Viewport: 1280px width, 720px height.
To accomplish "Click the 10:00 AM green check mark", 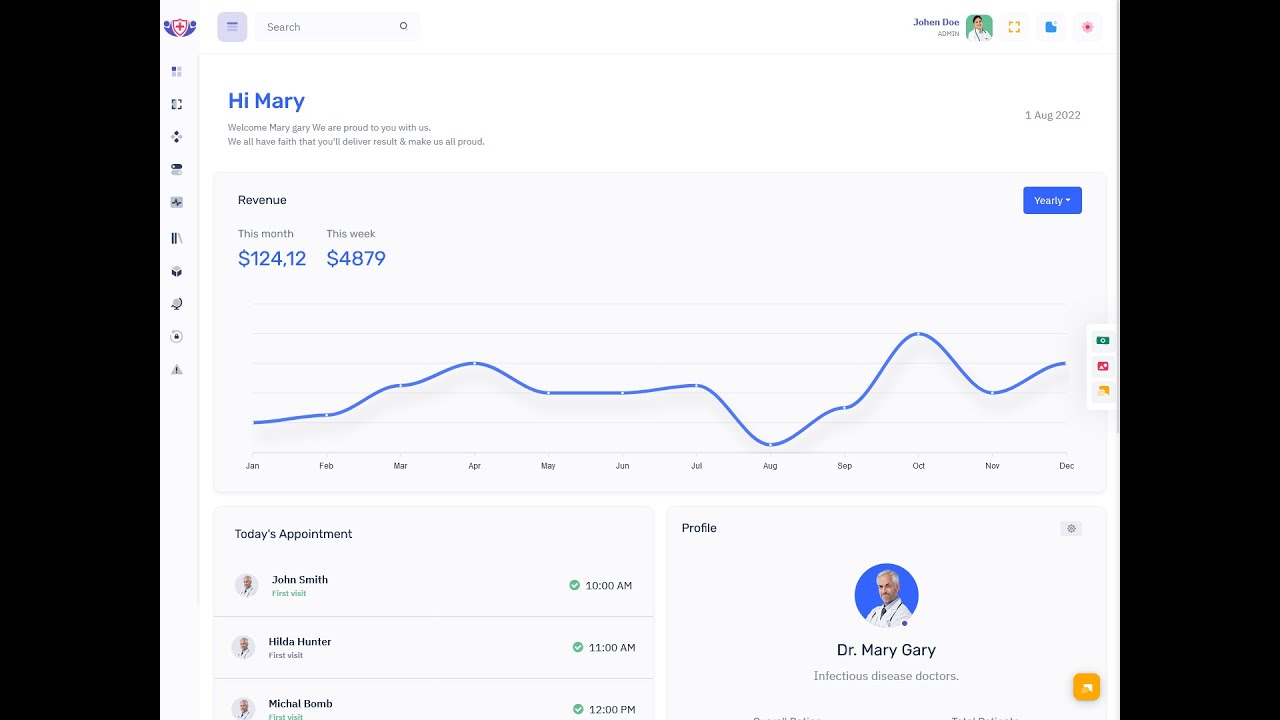I will [x=574, y=585].
